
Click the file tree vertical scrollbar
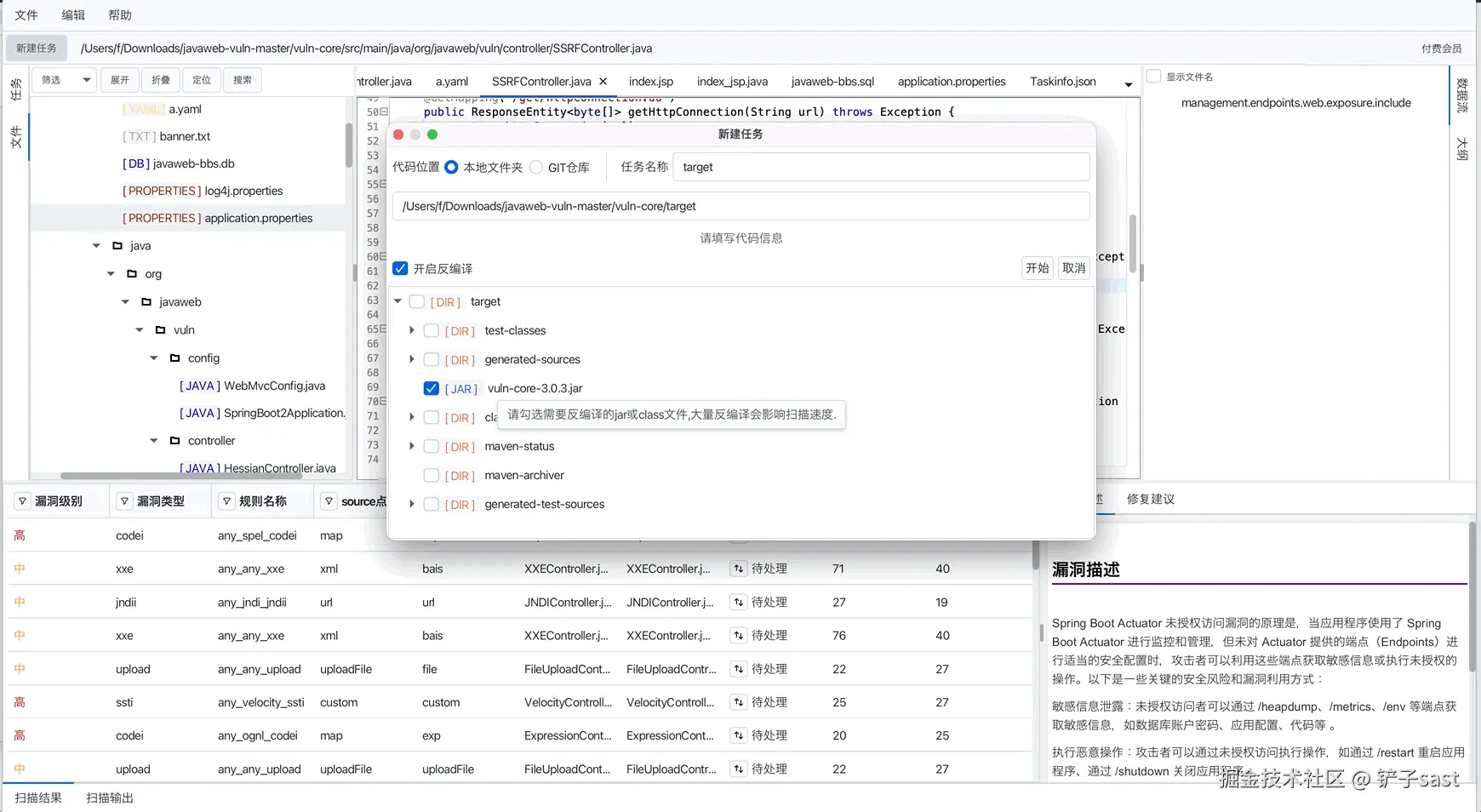pos(349,145)
